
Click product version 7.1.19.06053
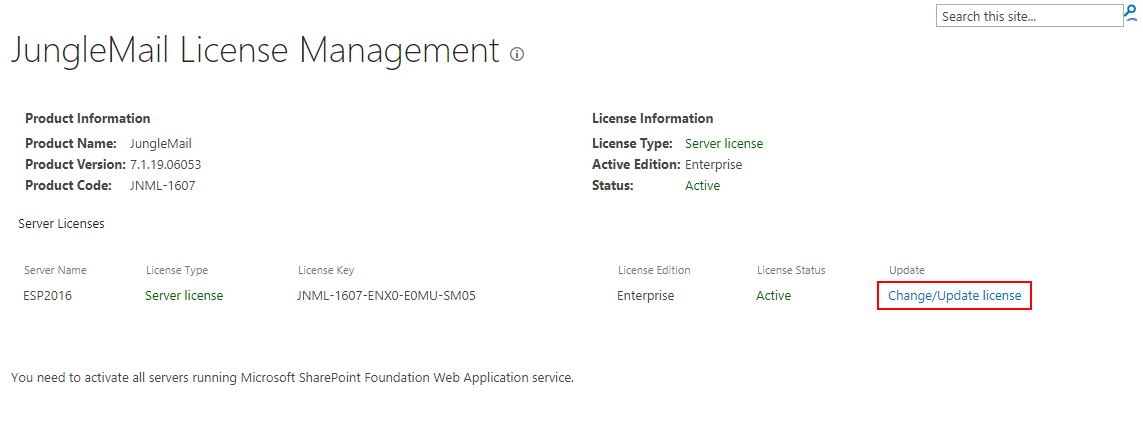point(165,165)
